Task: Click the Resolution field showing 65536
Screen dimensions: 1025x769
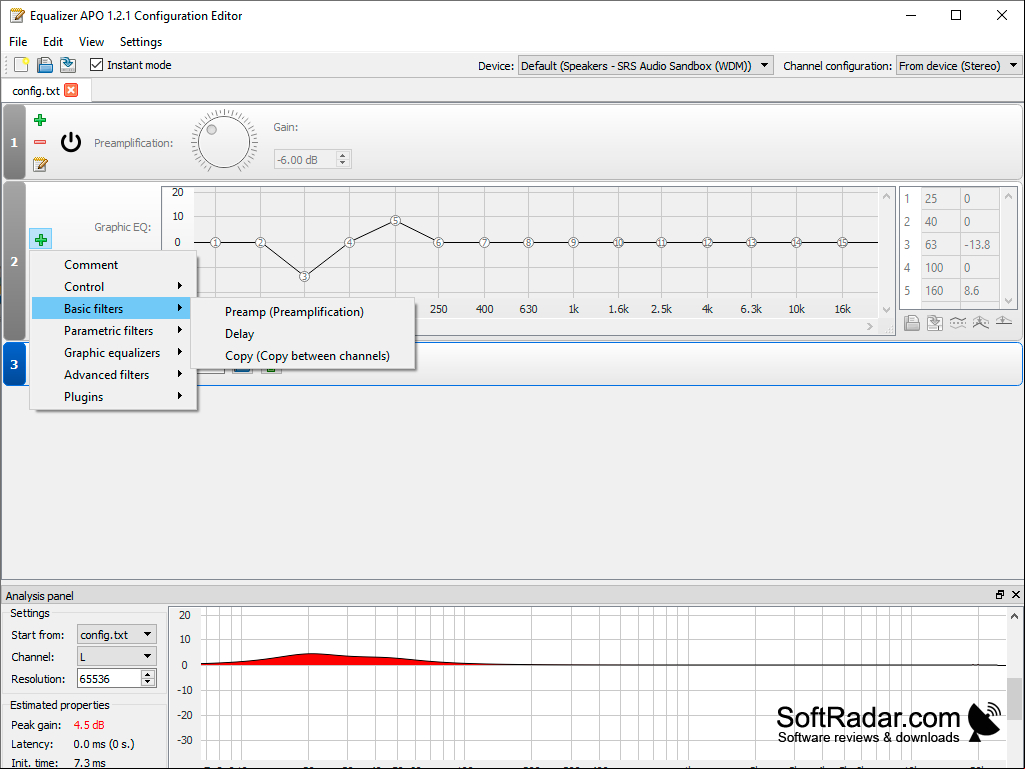Action: pyautogui.click(x=109, y=679)
